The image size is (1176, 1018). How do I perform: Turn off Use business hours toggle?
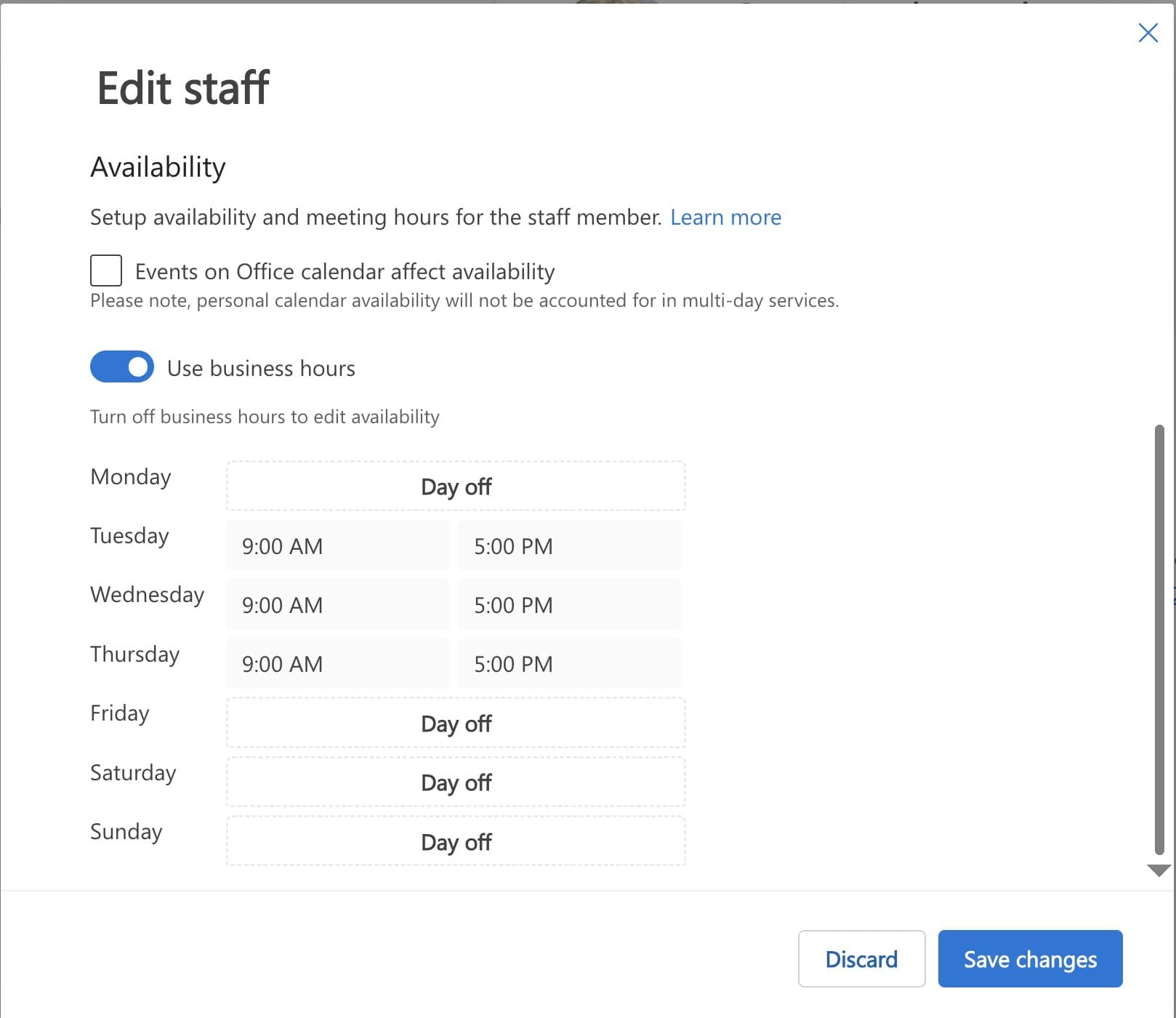(122, 367)
